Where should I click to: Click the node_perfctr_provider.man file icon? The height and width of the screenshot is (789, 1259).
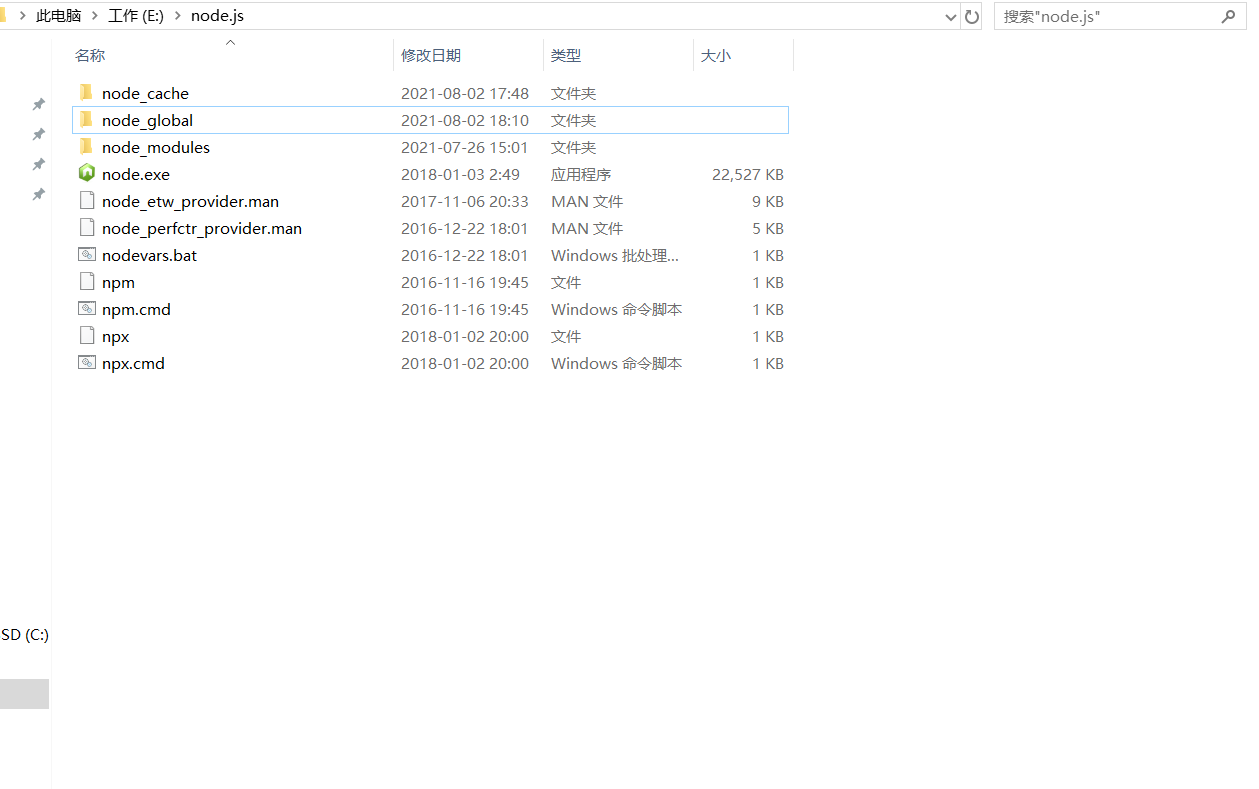click(86, 228)
